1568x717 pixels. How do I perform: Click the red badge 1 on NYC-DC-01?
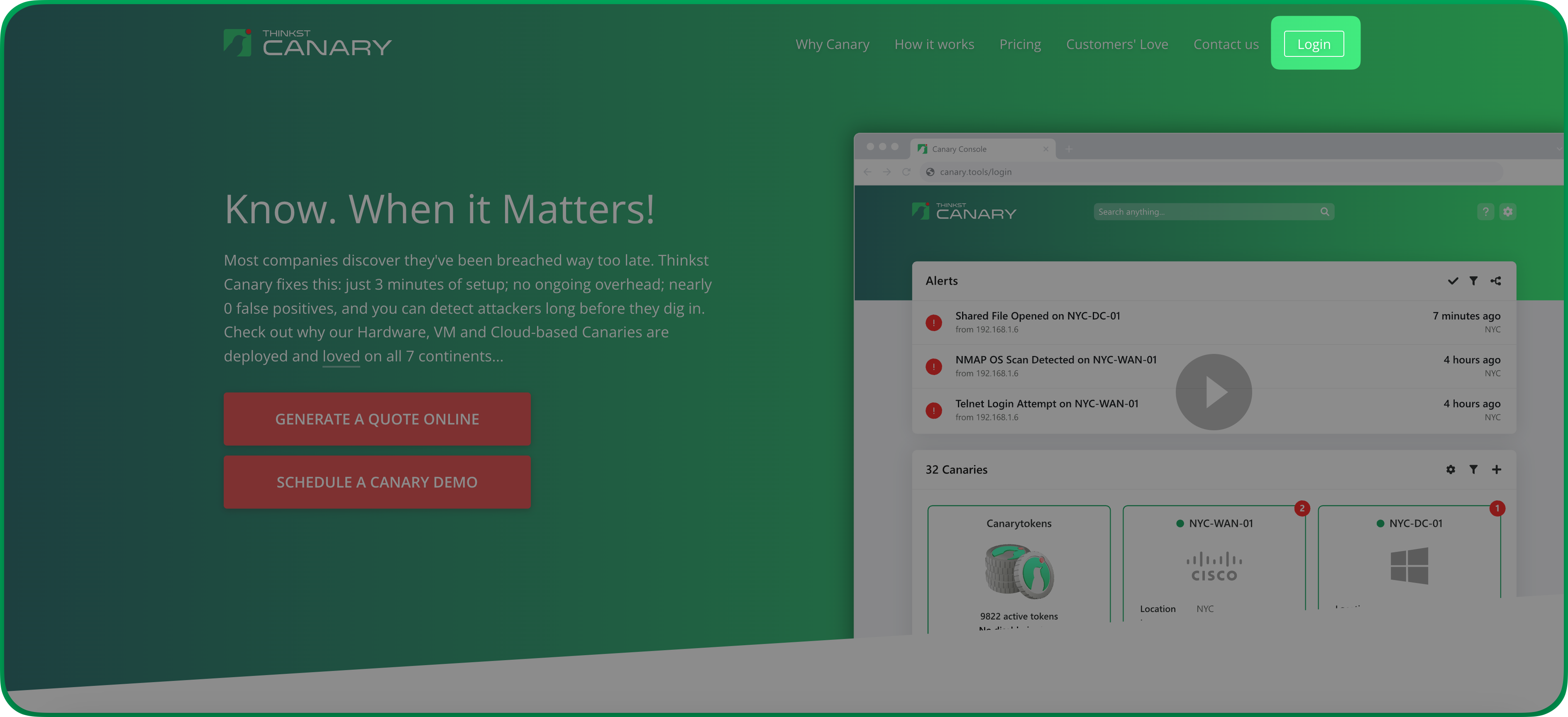point(1497,508)
